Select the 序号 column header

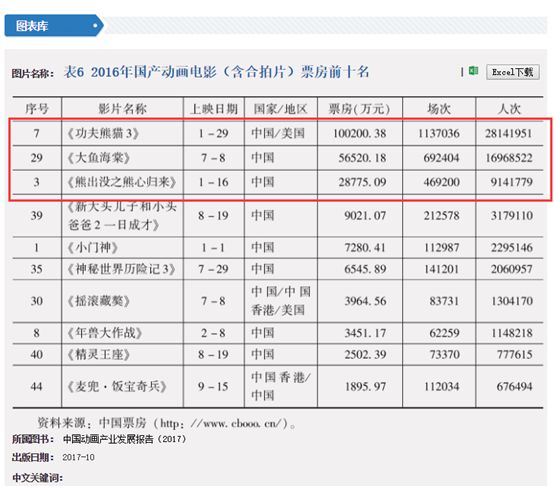click(37, 109)
